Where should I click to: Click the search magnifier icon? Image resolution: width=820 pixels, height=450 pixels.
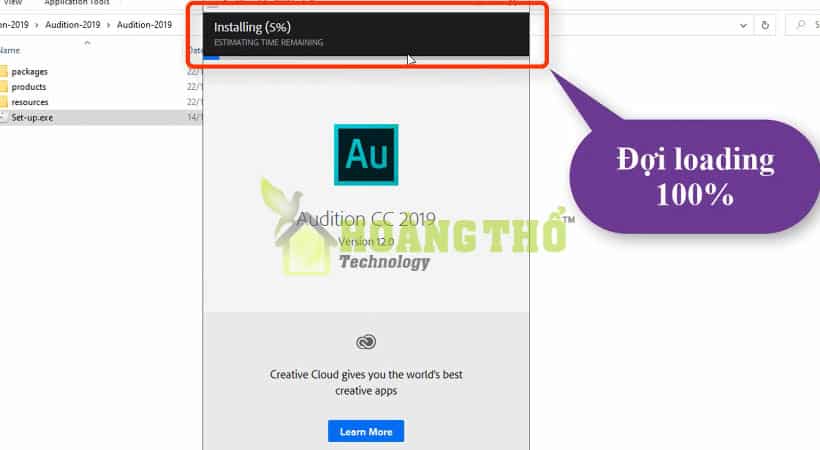(801, 25)
